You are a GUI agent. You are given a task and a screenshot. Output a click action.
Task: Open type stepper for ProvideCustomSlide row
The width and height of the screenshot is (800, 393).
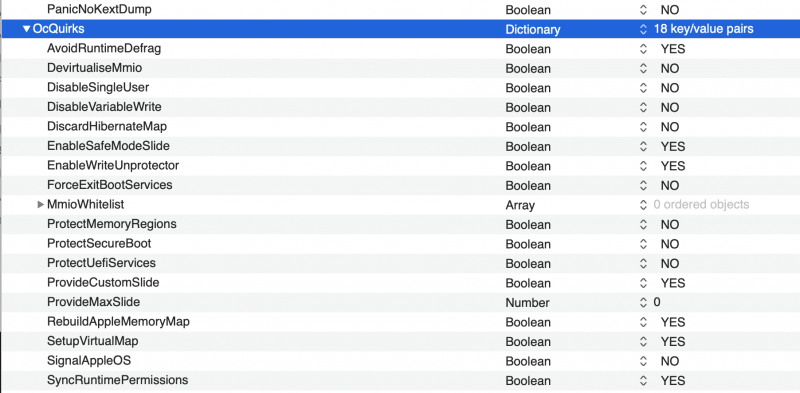coord(643,283)
